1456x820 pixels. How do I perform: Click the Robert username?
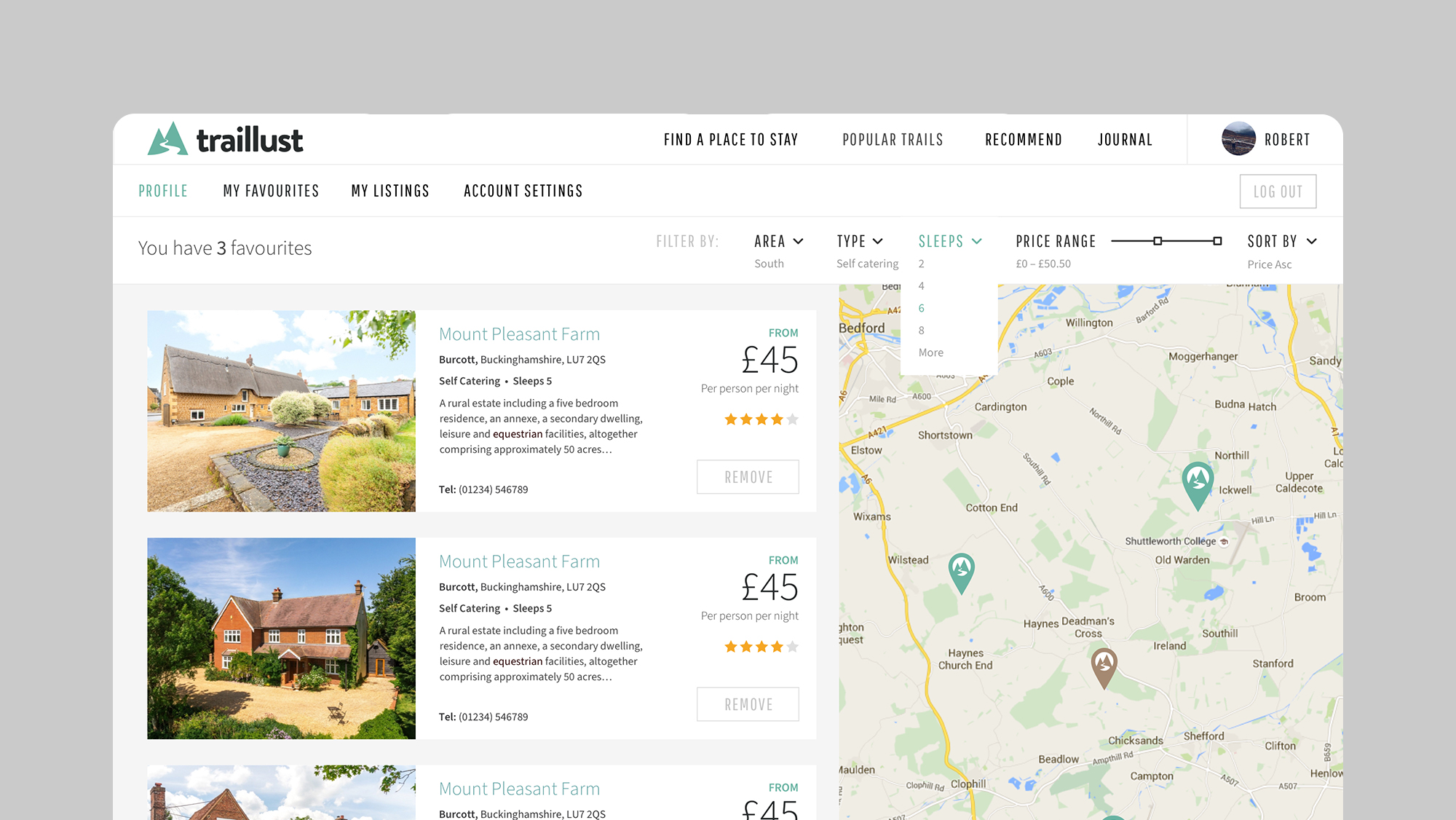[1287, 139]
